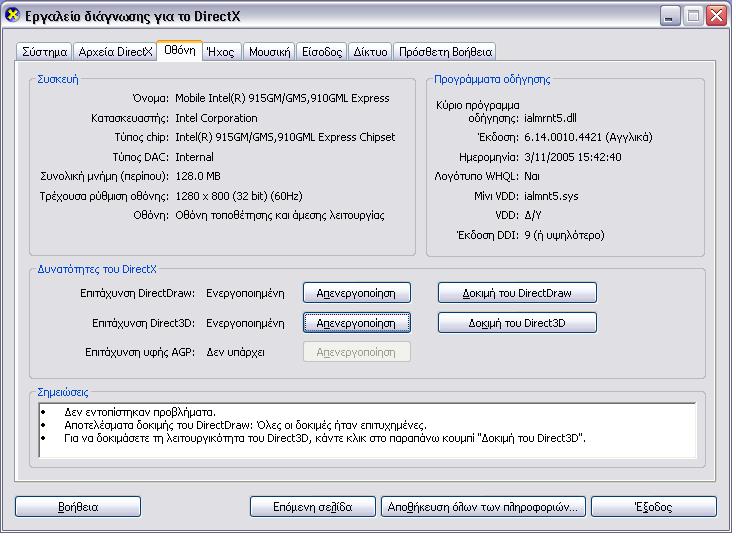This screenshot has height=537, width=736.
Task: Click Αποθήκευση όλων των πληροφοριών button
Action: [x=483, y=507]
